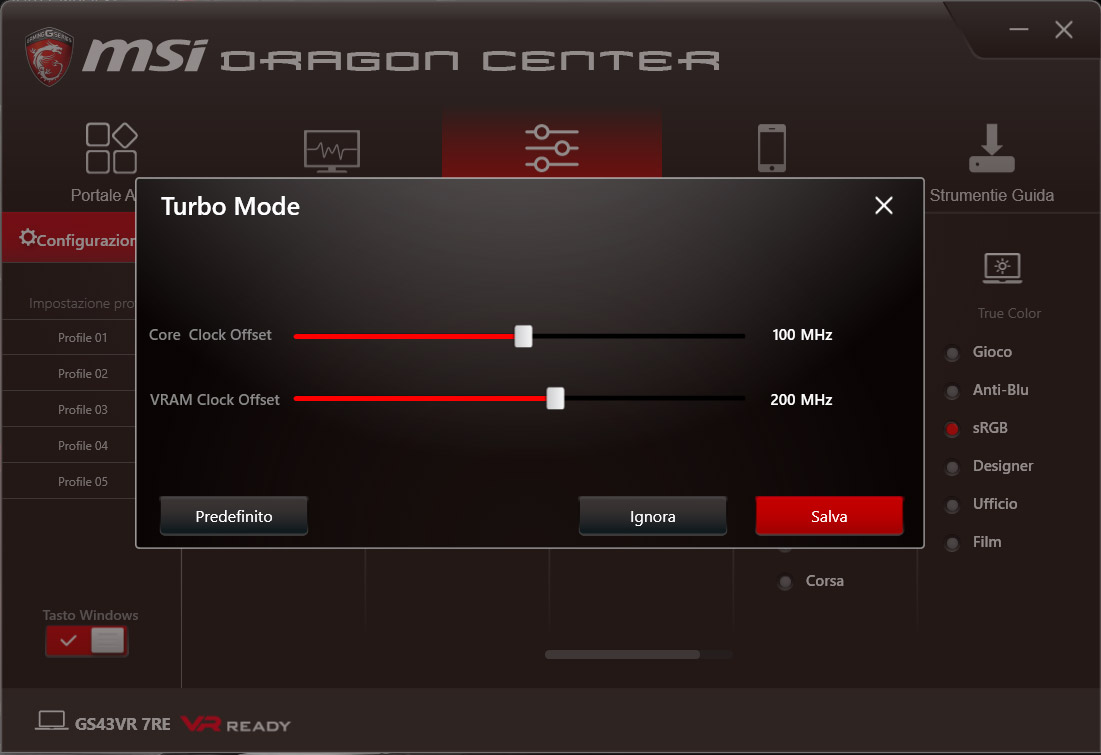Click the MSI dragon shield logo
This screenshot has width=1101, height=755.
tap(48, 56)
